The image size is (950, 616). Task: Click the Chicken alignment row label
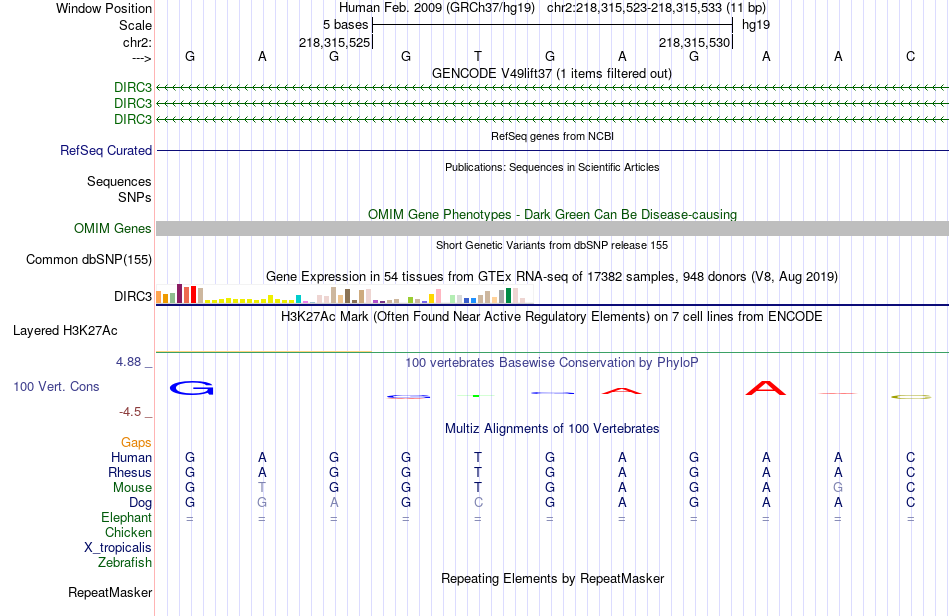128,532
